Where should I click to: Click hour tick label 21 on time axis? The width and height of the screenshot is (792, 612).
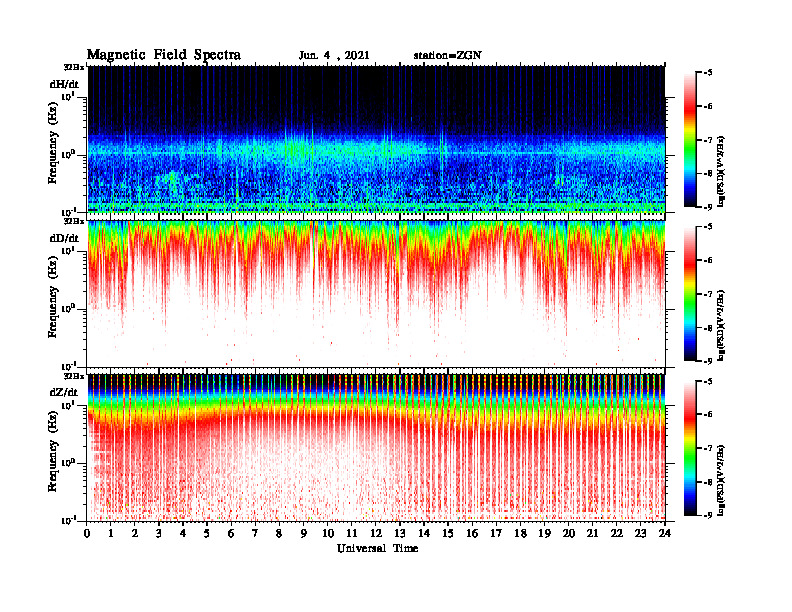592,533
